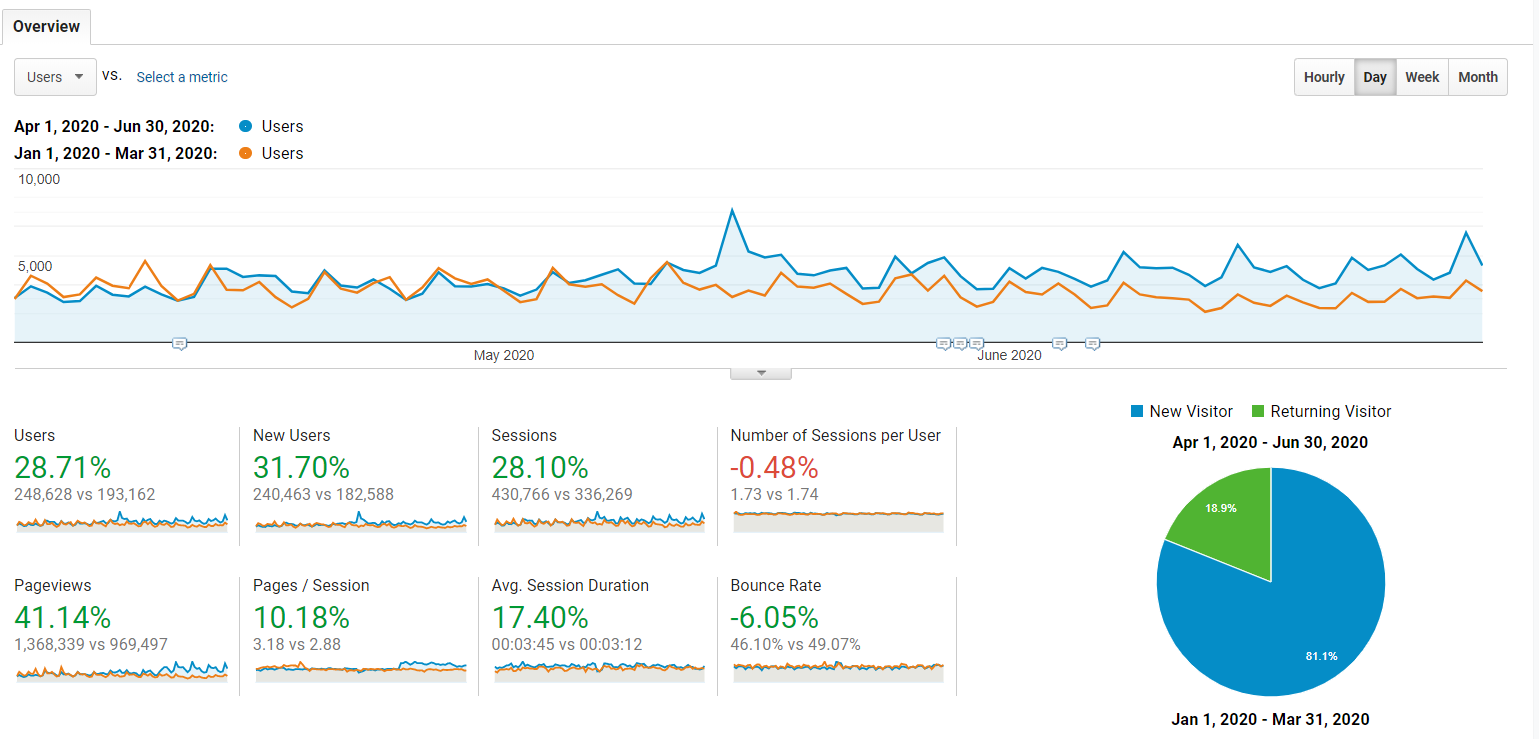1539x739 pixels.
Task: Open annotation bubble immediately left of June 2020 label
Action: coord(976,343)
